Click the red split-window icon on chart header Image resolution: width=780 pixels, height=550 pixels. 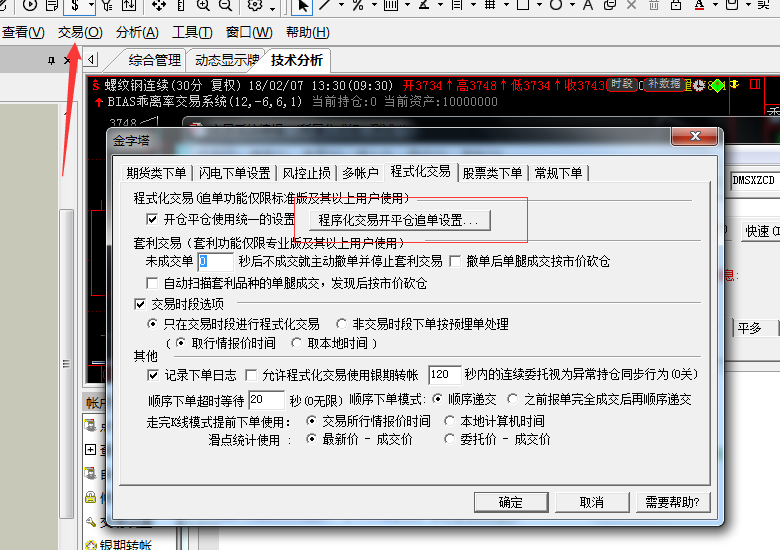[755, 84]
